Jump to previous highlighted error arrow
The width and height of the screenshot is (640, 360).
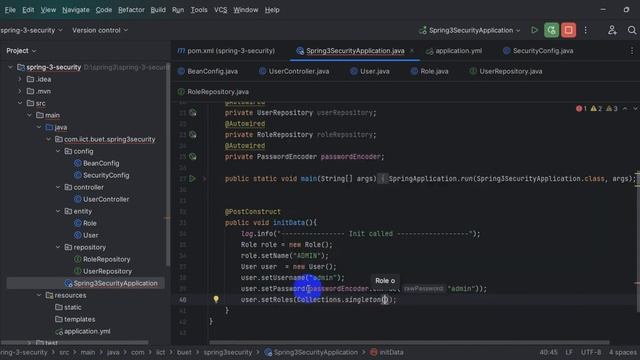tap(625, 109)
